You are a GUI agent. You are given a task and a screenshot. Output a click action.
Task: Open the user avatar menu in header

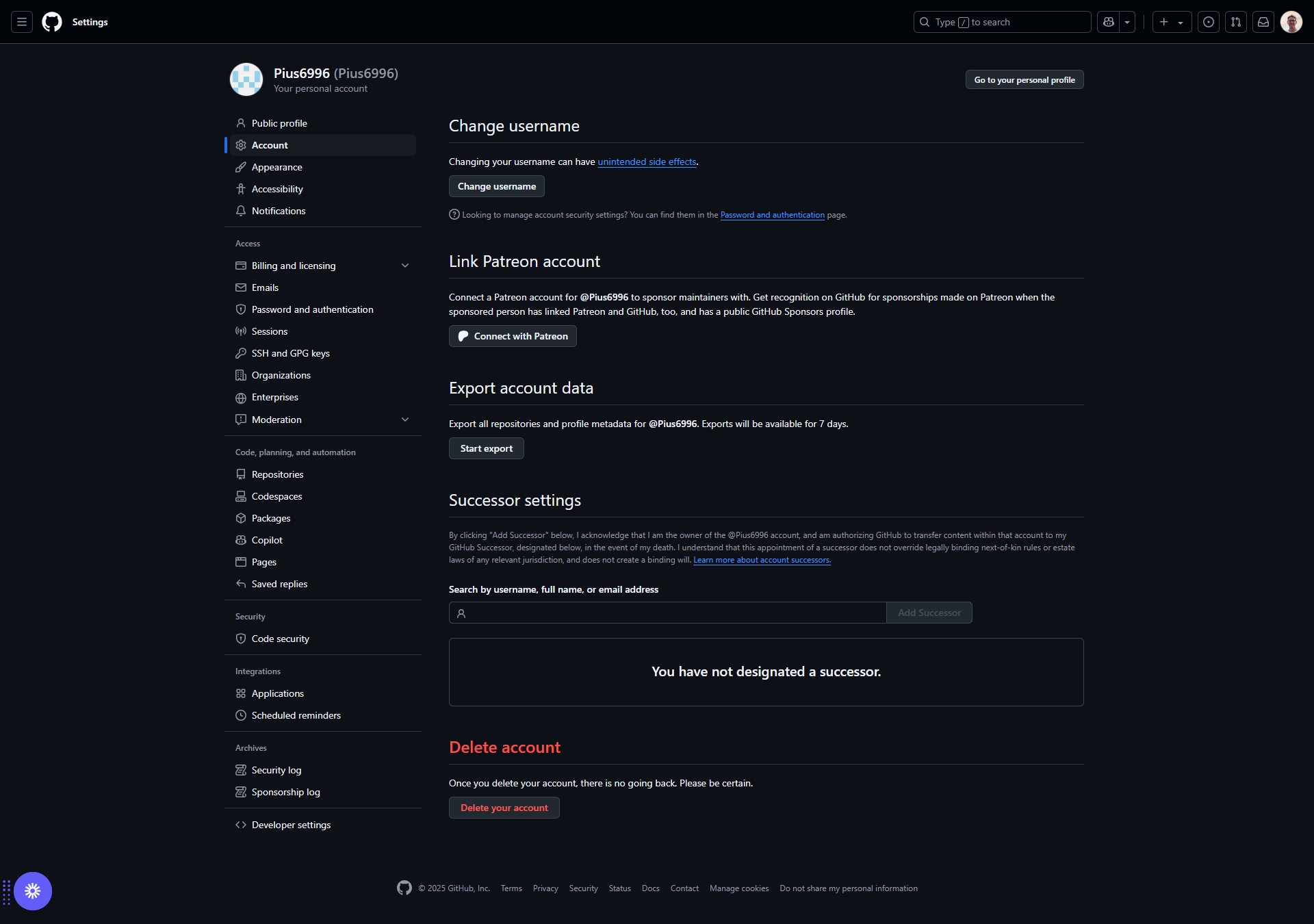[1291, 22]
